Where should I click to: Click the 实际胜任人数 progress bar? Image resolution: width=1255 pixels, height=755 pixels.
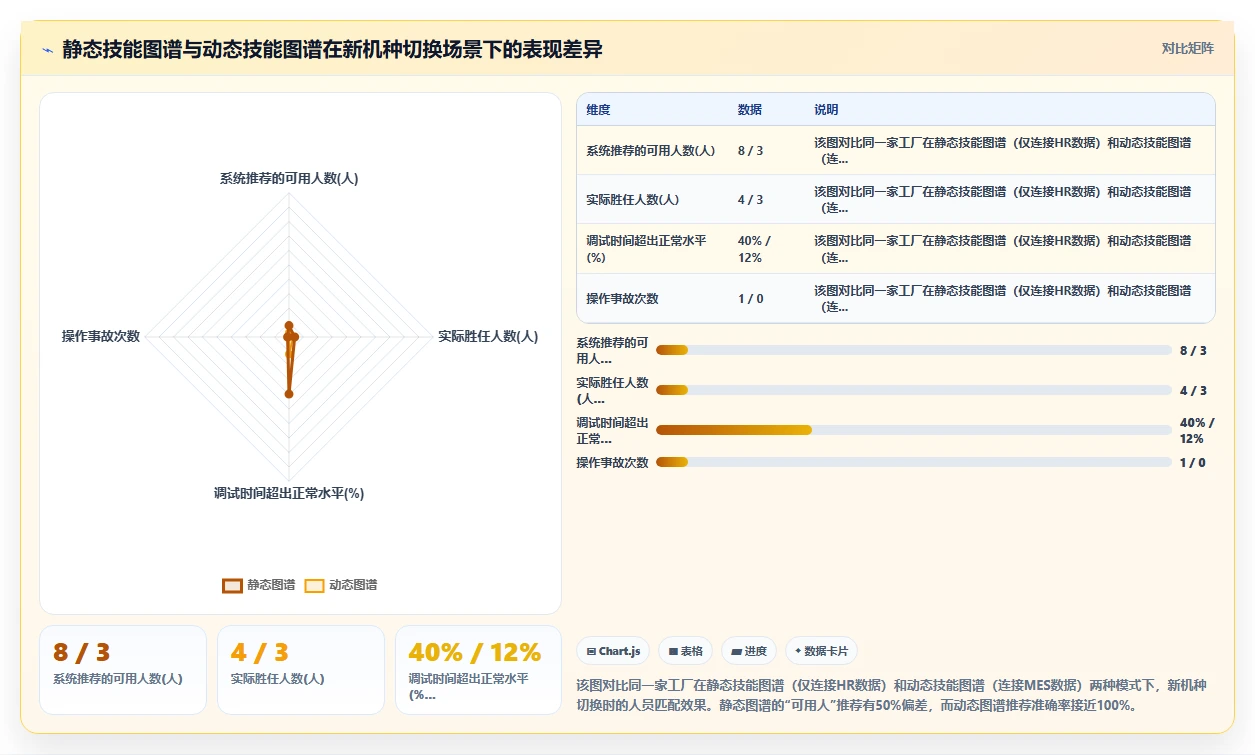pyautogui.click(x=914, y=390)
